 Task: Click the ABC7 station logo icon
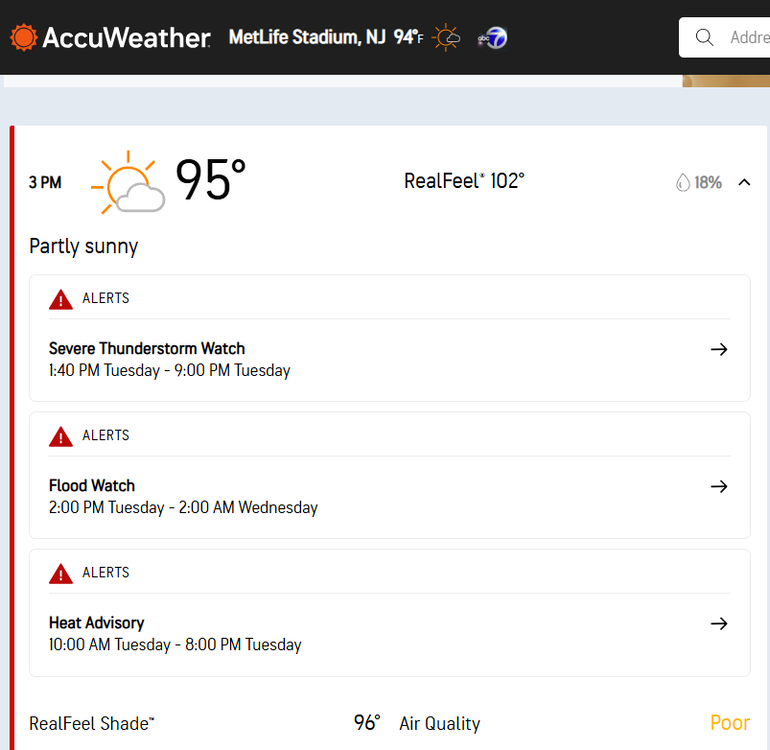tap(493, 38)
